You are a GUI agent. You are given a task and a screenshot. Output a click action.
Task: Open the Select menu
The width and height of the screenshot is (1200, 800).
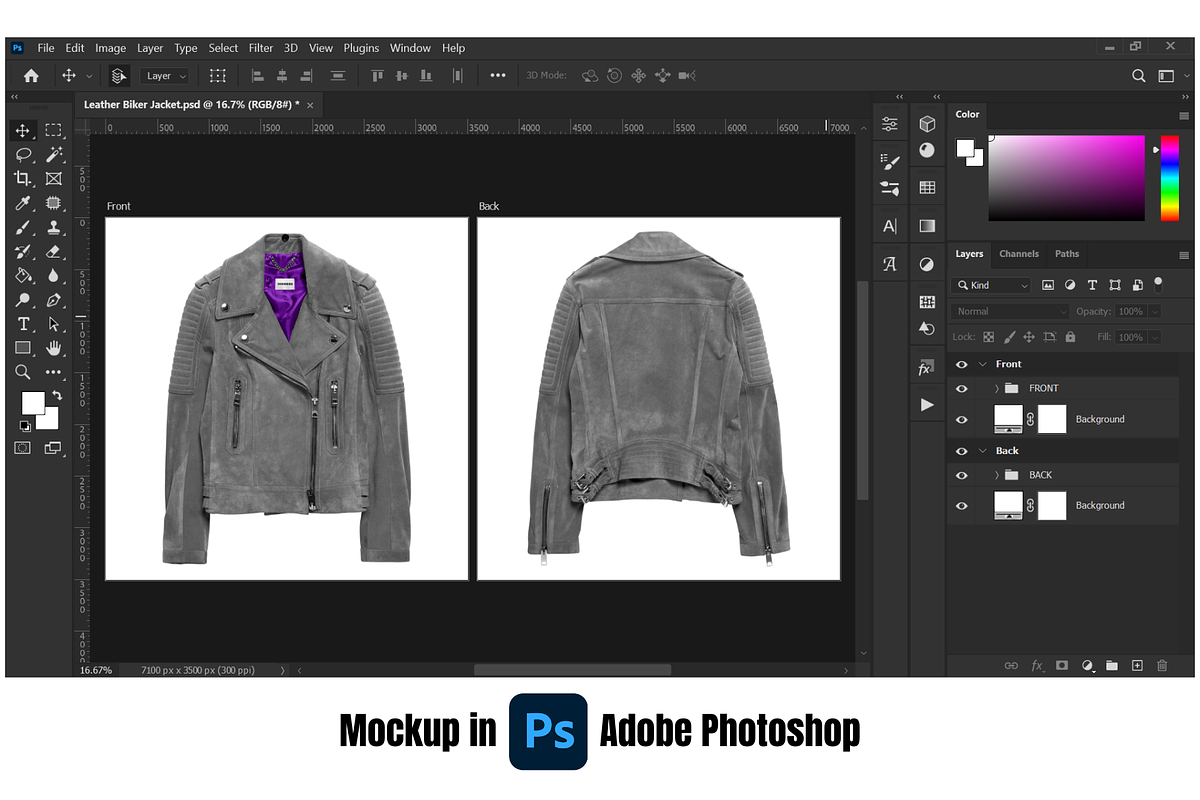point(223,48)
